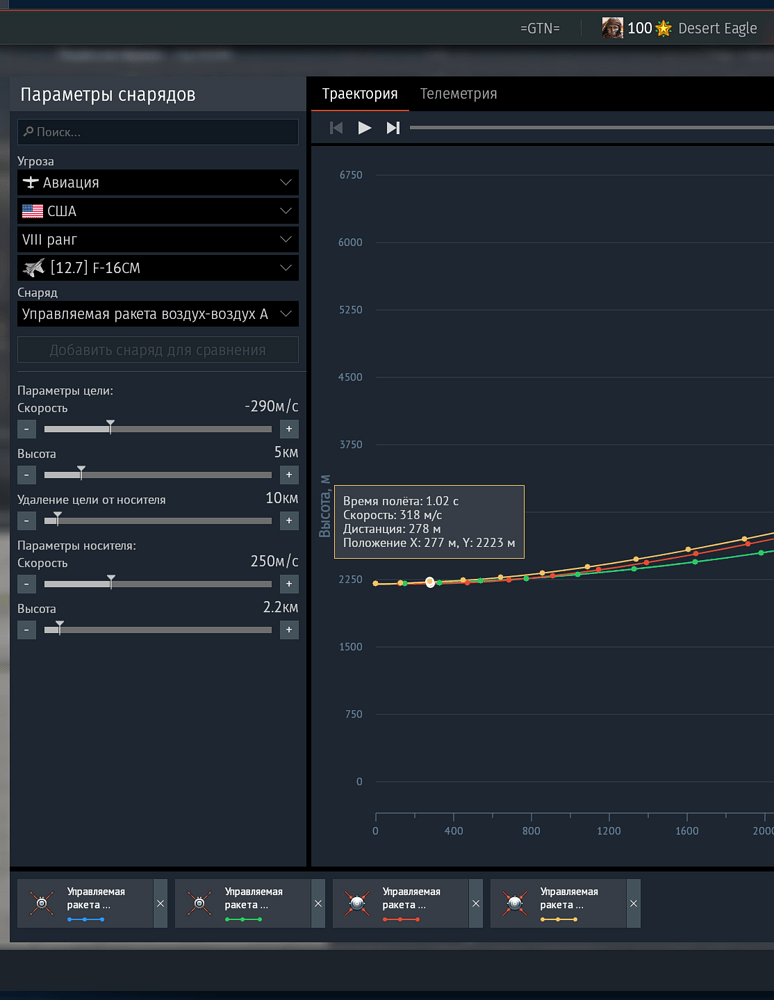This screenshot has width=774, height=1000.
Task: Click the Параметры снарядов panel title
Action: 108,94
